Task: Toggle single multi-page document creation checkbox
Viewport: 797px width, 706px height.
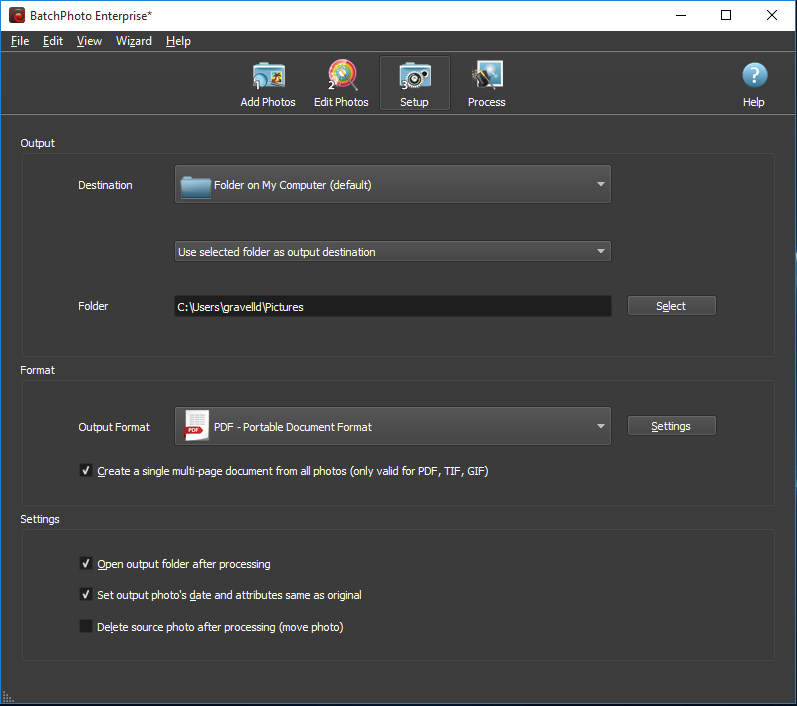Action: (x=86, y=470)
